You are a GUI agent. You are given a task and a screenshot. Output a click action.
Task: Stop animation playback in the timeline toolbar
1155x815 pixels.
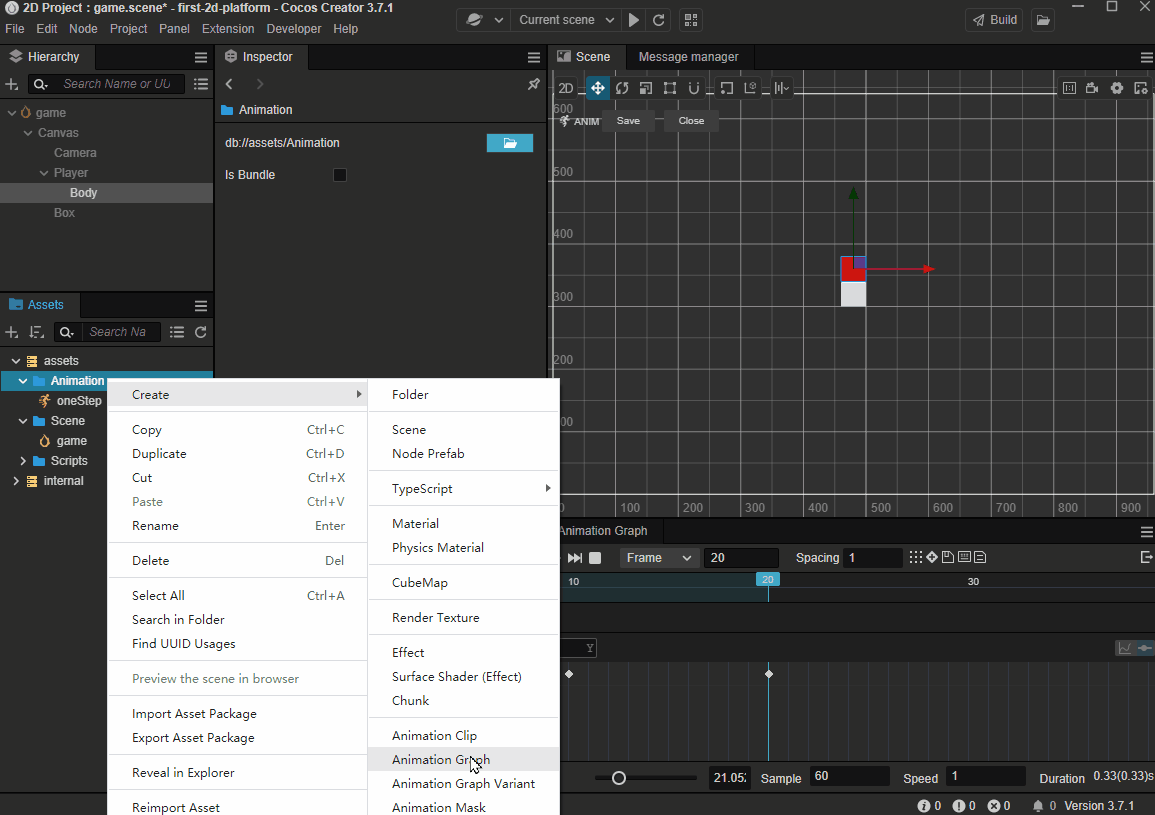tap(595, 558)
